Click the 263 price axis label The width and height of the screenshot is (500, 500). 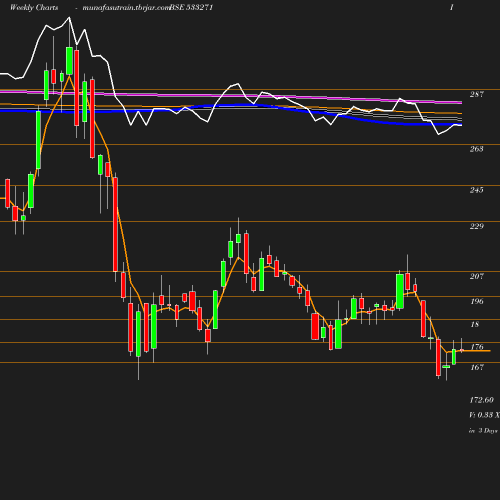tap(477, 149)
